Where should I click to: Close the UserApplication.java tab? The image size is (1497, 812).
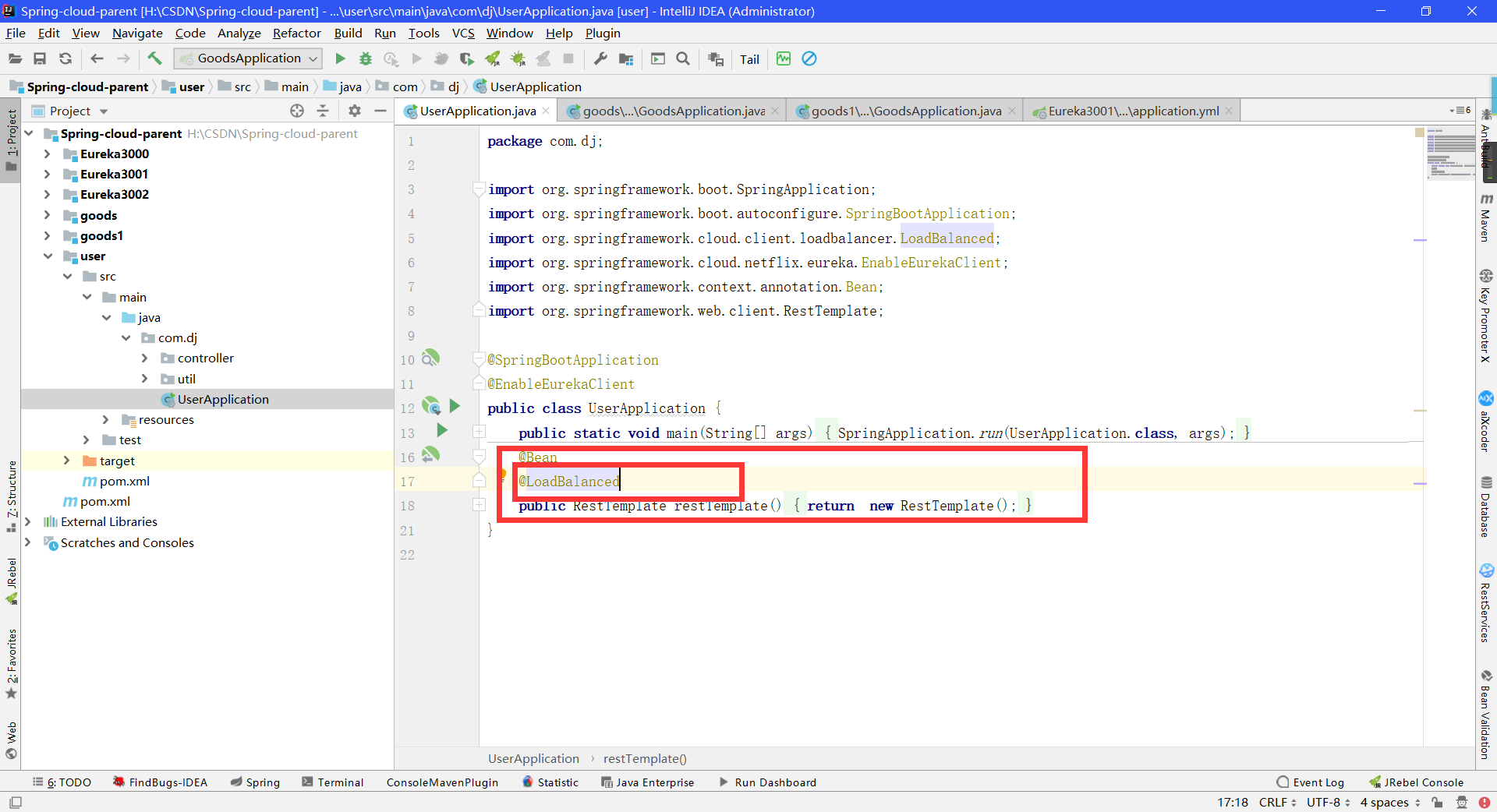(x=546, y=111)
